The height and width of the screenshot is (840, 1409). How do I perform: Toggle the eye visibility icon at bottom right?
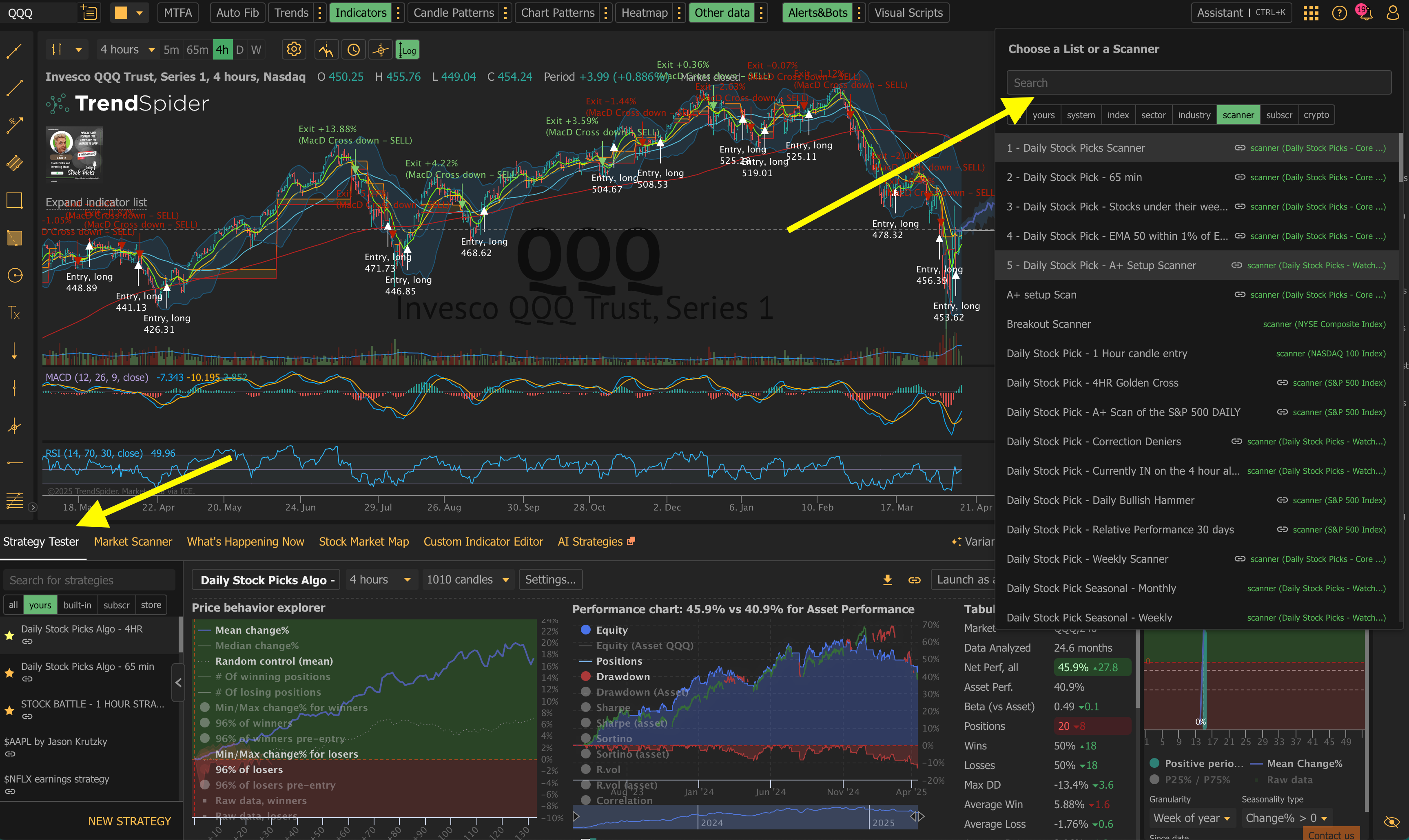1391,822
